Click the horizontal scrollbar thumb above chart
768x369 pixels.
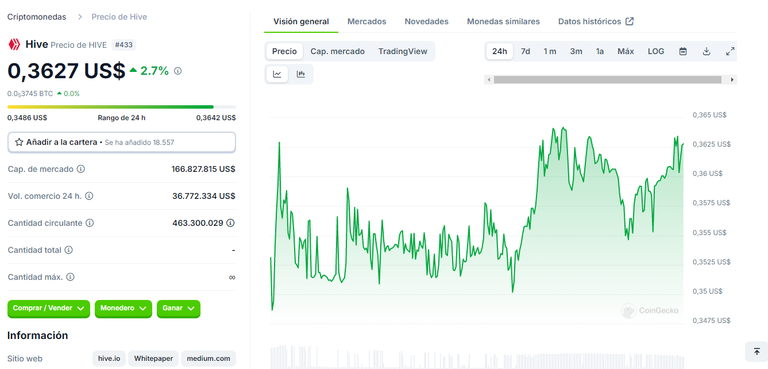tap(607, 79)
